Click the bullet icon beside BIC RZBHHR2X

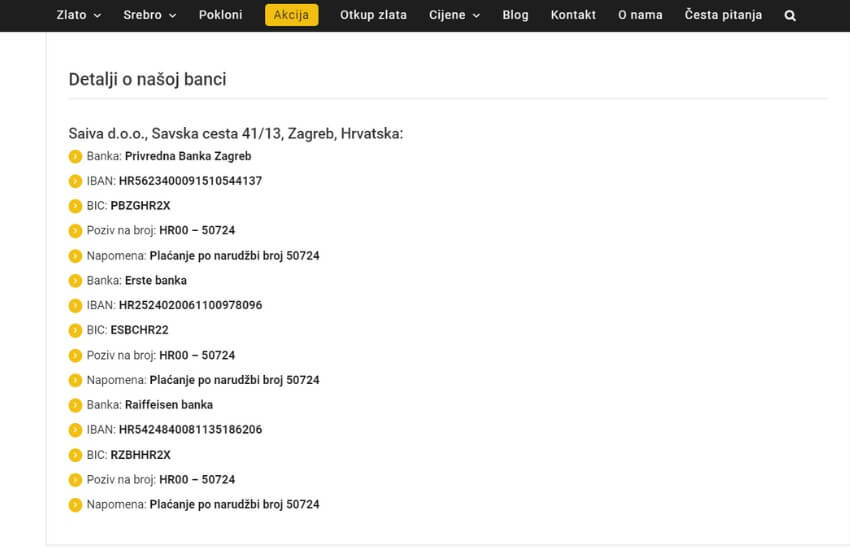(75, 455)
